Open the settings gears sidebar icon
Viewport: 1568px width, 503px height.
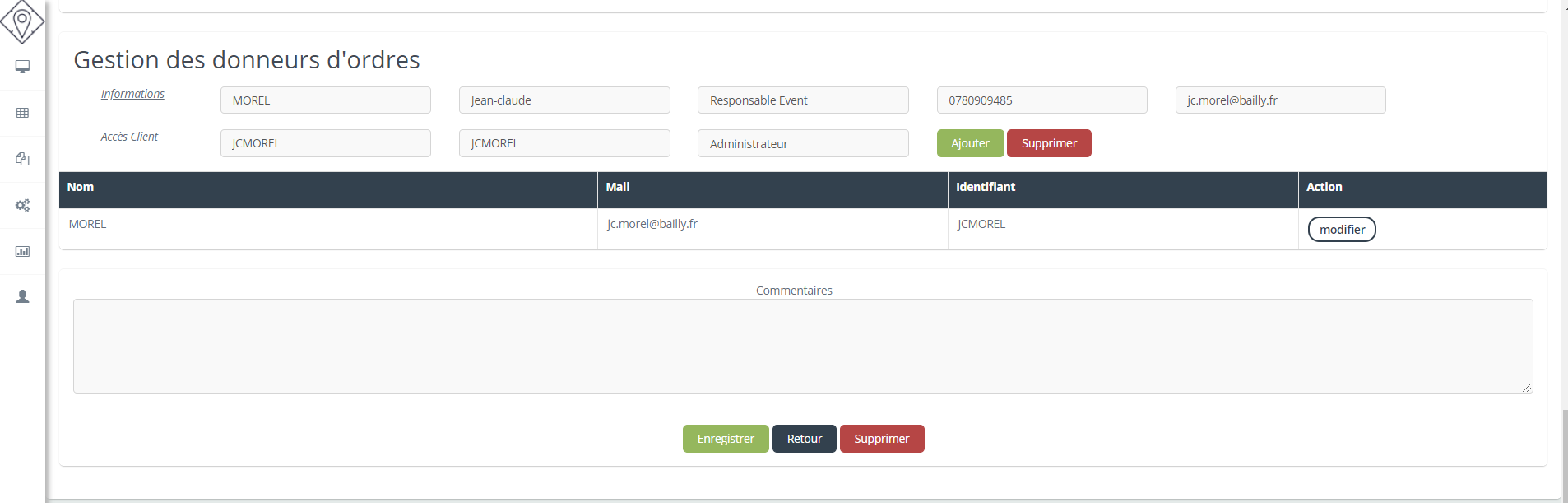pos(22,205)
